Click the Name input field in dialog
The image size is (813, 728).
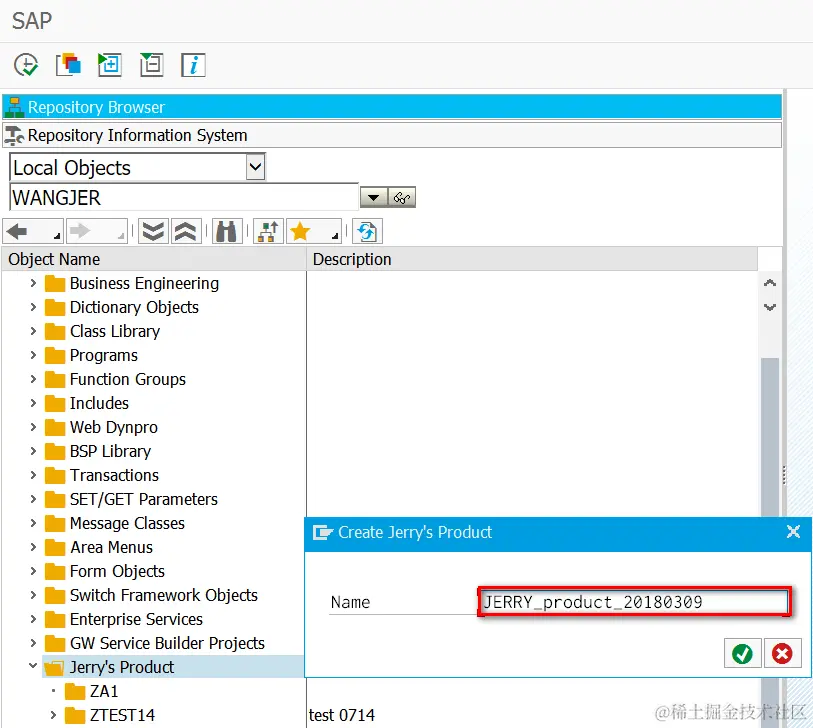(633, 602)
